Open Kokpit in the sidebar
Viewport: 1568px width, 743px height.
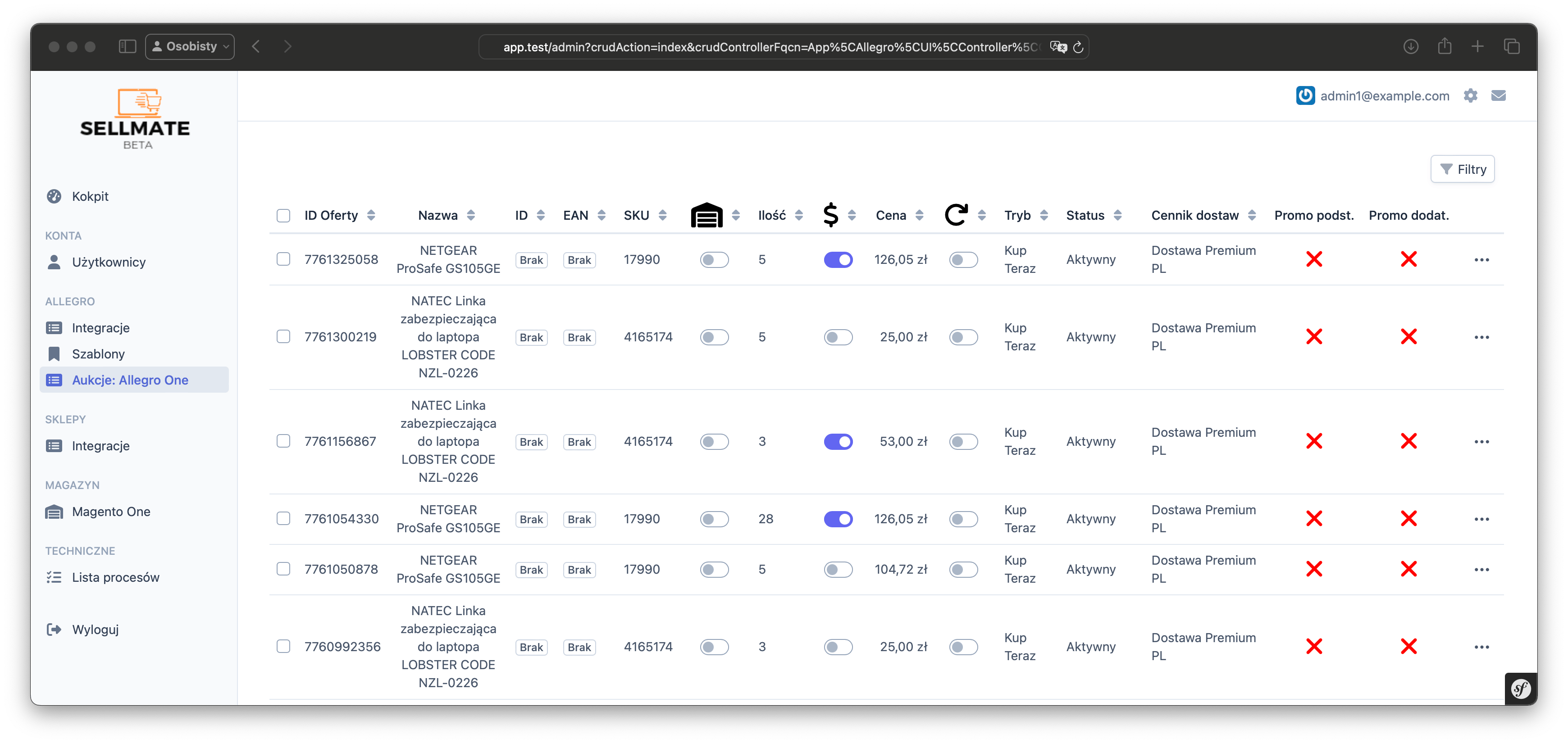tap(90, 196)
